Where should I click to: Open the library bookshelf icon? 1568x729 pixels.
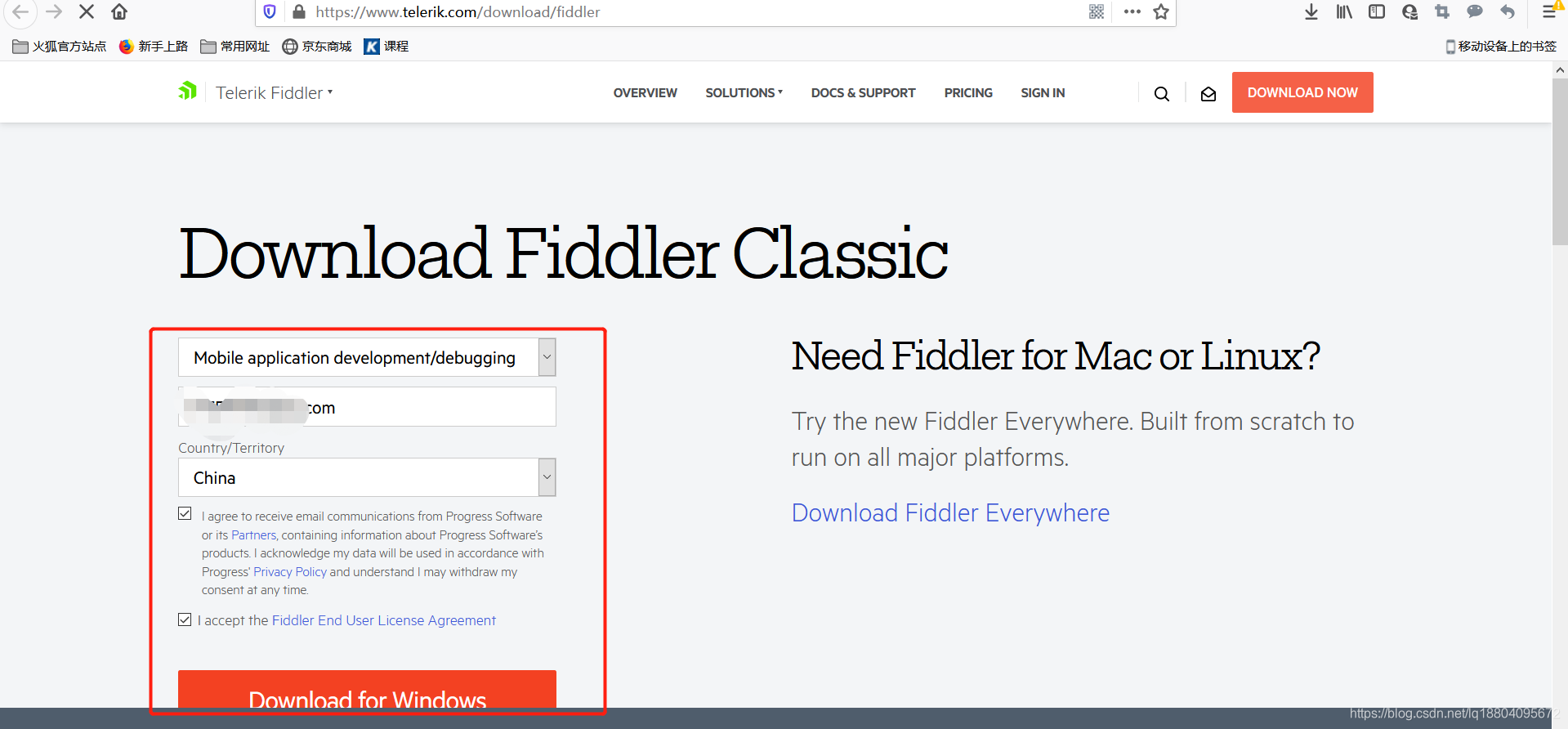tap(1344, 11)
